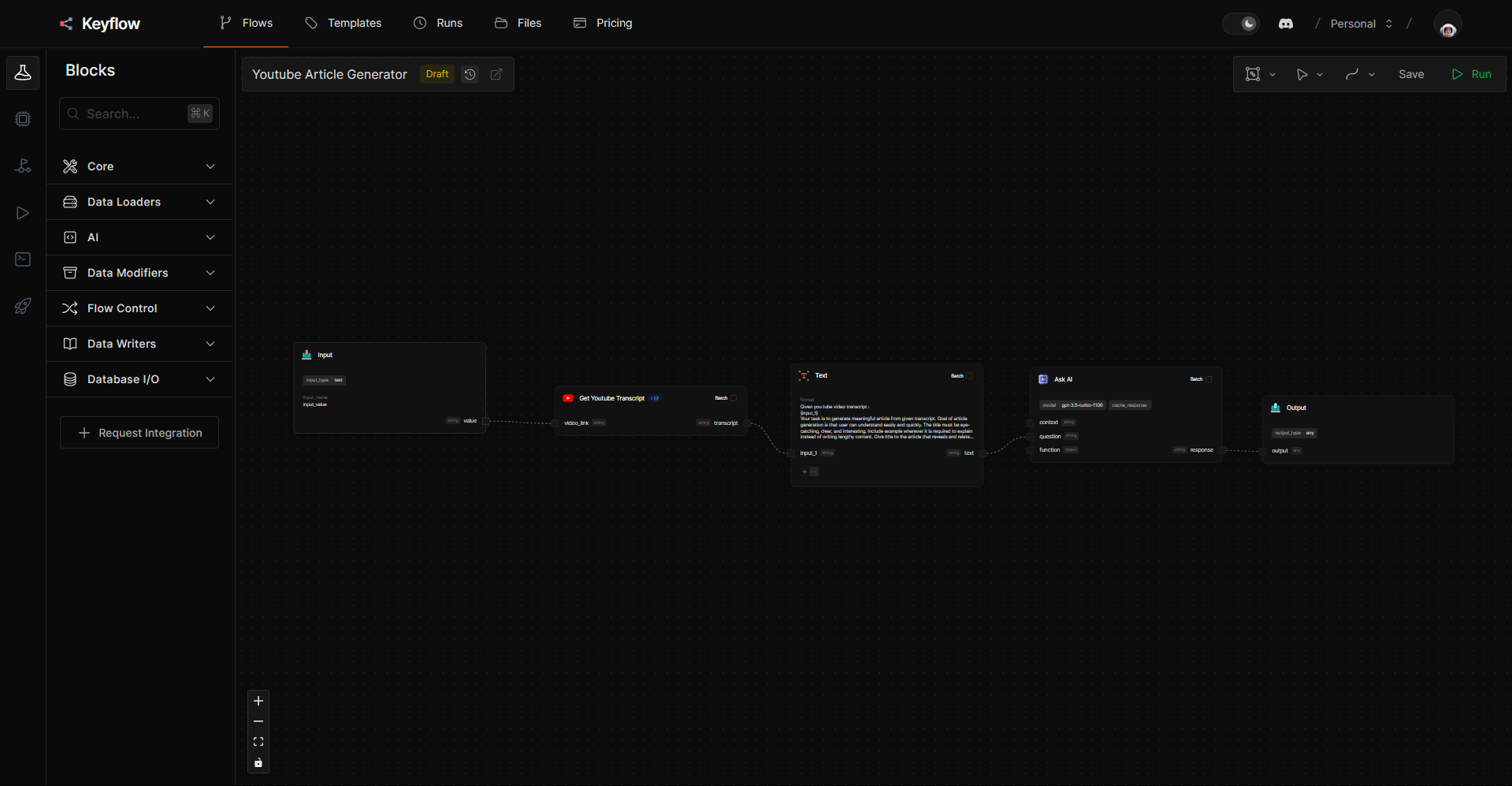Viewport: 1512px width, 786px height.
Task: Click the Draft status badge
Action: [x=437, y=74]
